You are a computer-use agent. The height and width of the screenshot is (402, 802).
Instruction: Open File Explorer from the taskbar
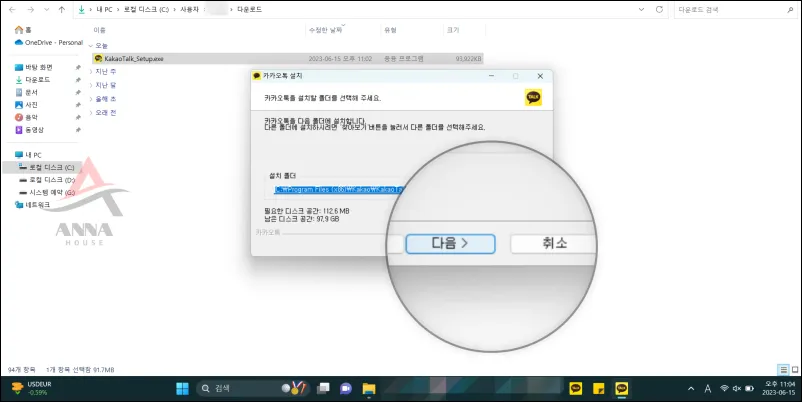tap(369, 389)
